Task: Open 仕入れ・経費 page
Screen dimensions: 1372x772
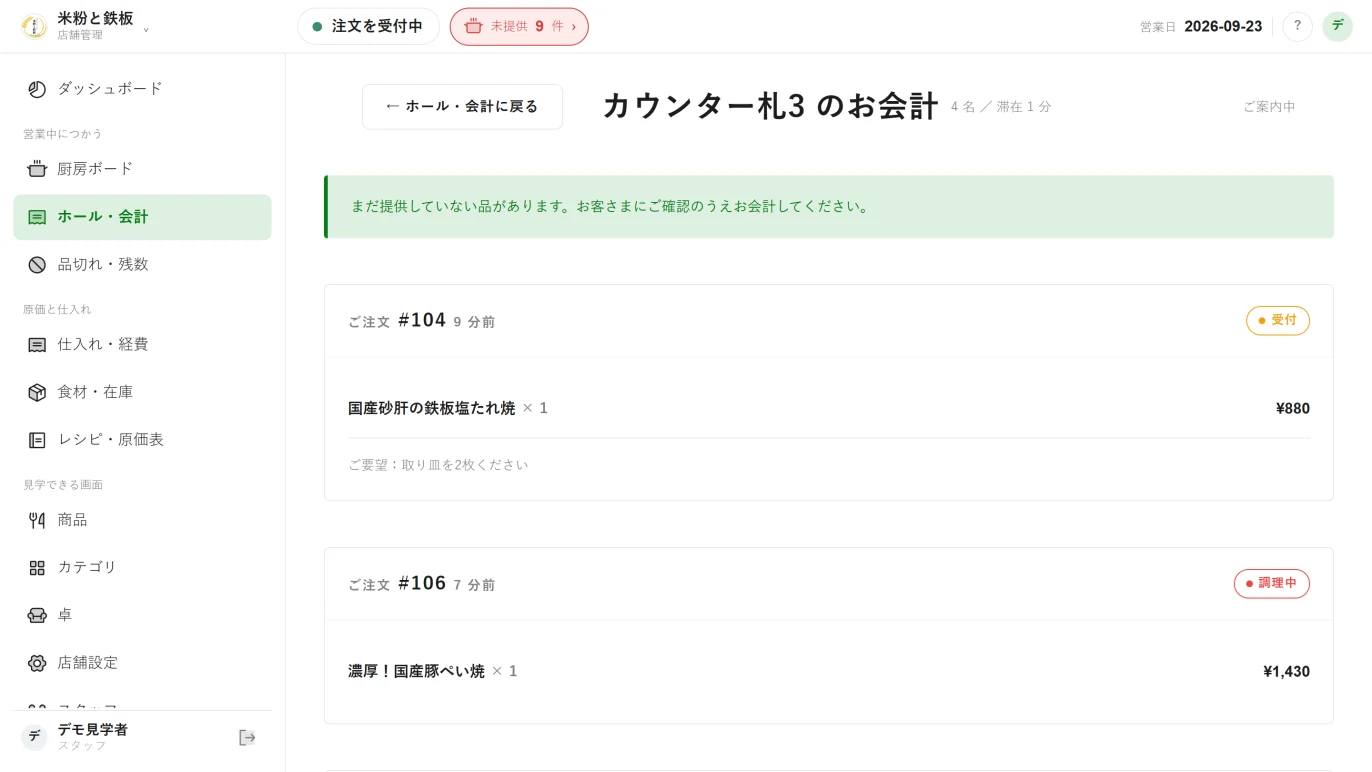Action: click(x=142, y=345)
